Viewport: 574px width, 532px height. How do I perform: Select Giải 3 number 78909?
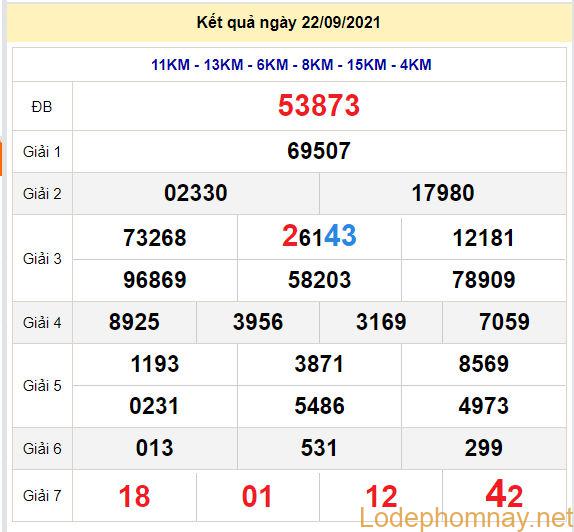tap(484, 280)
